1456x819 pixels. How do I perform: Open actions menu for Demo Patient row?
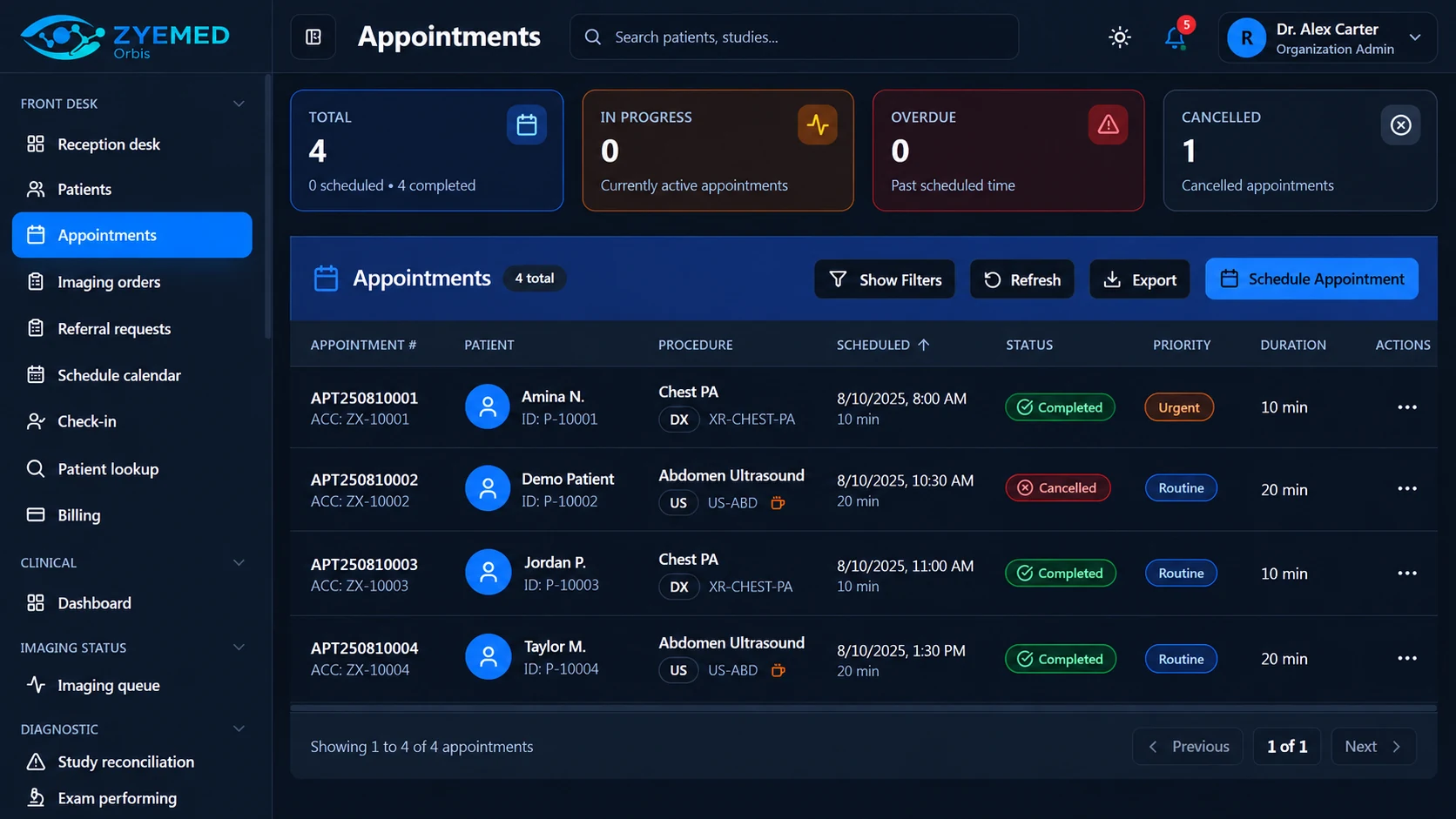[x=1407, y=488]
